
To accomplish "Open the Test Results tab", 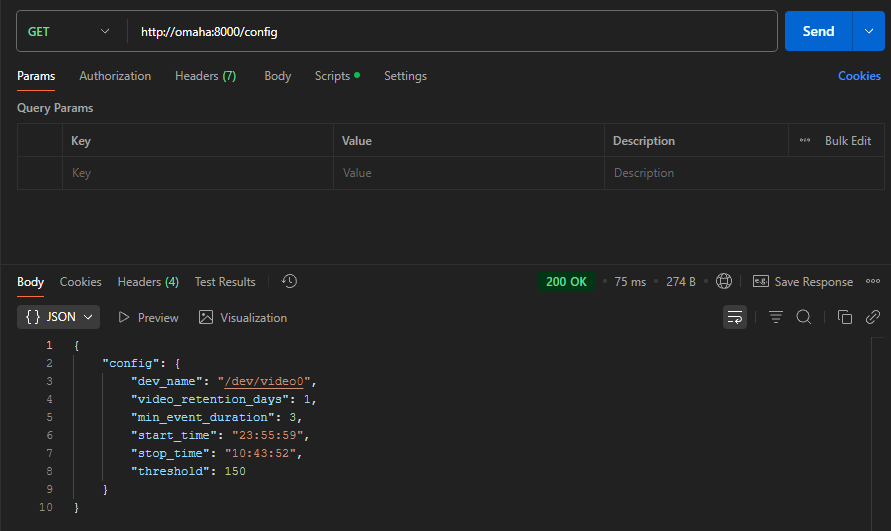I will click(225, 282).
